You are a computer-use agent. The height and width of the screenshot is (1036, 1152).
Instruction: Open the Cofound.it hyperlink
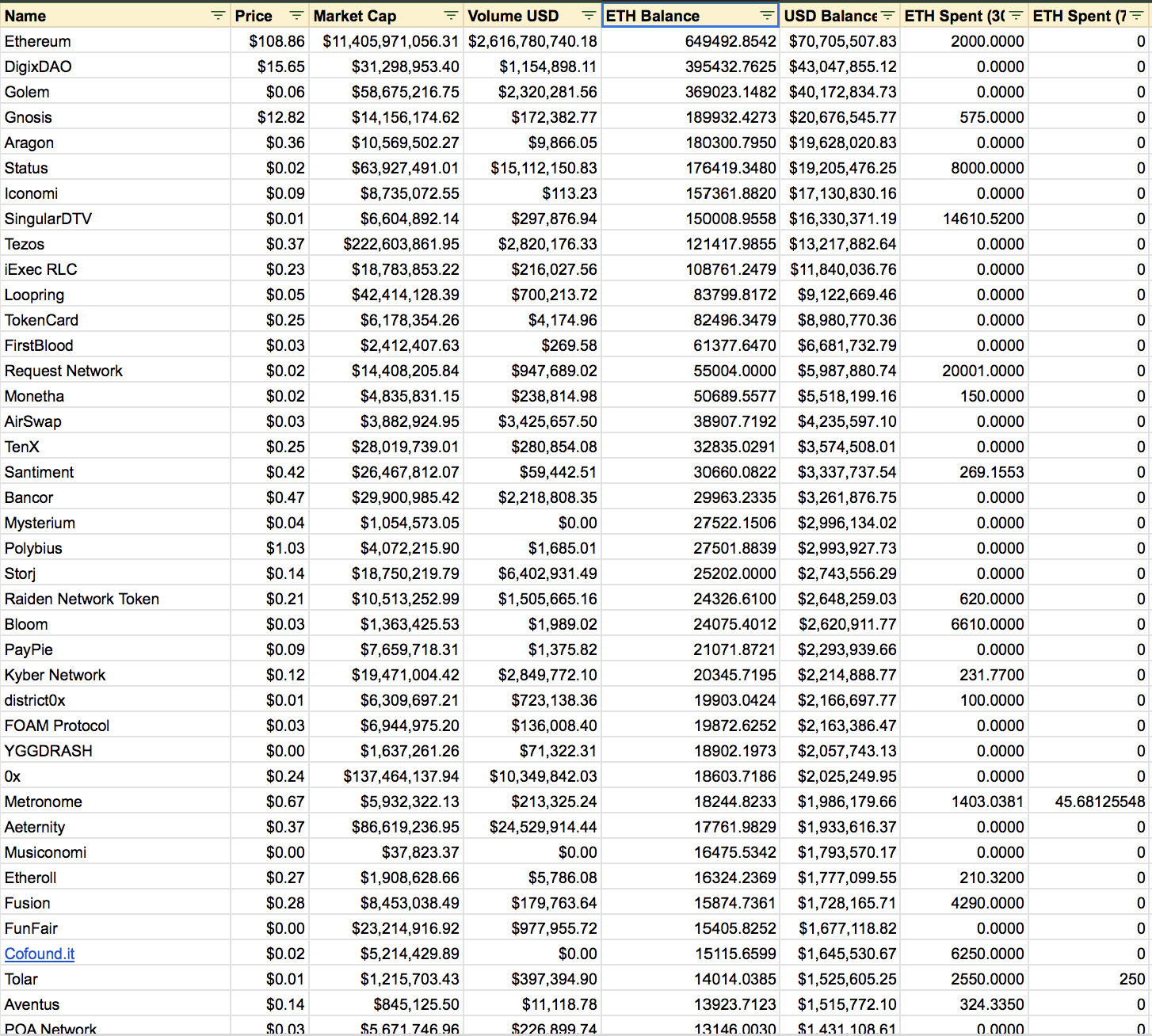point(40,954)
